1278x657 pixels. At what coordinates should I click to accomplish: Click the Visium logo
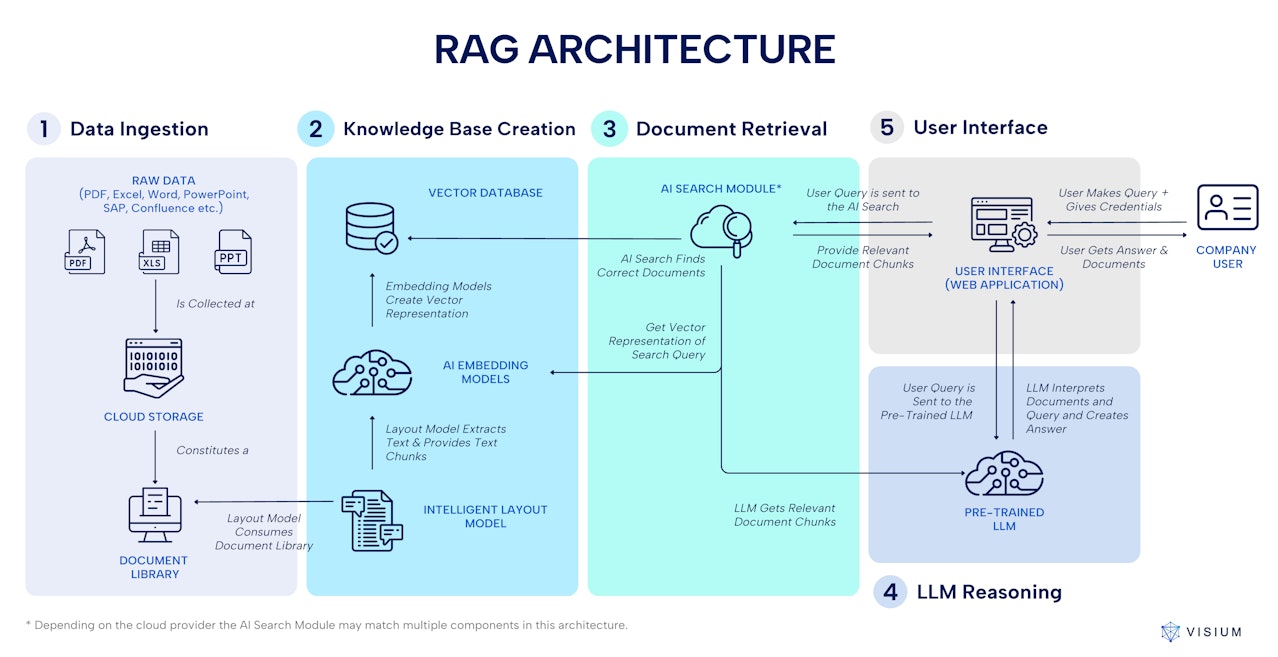(1201, 632)
